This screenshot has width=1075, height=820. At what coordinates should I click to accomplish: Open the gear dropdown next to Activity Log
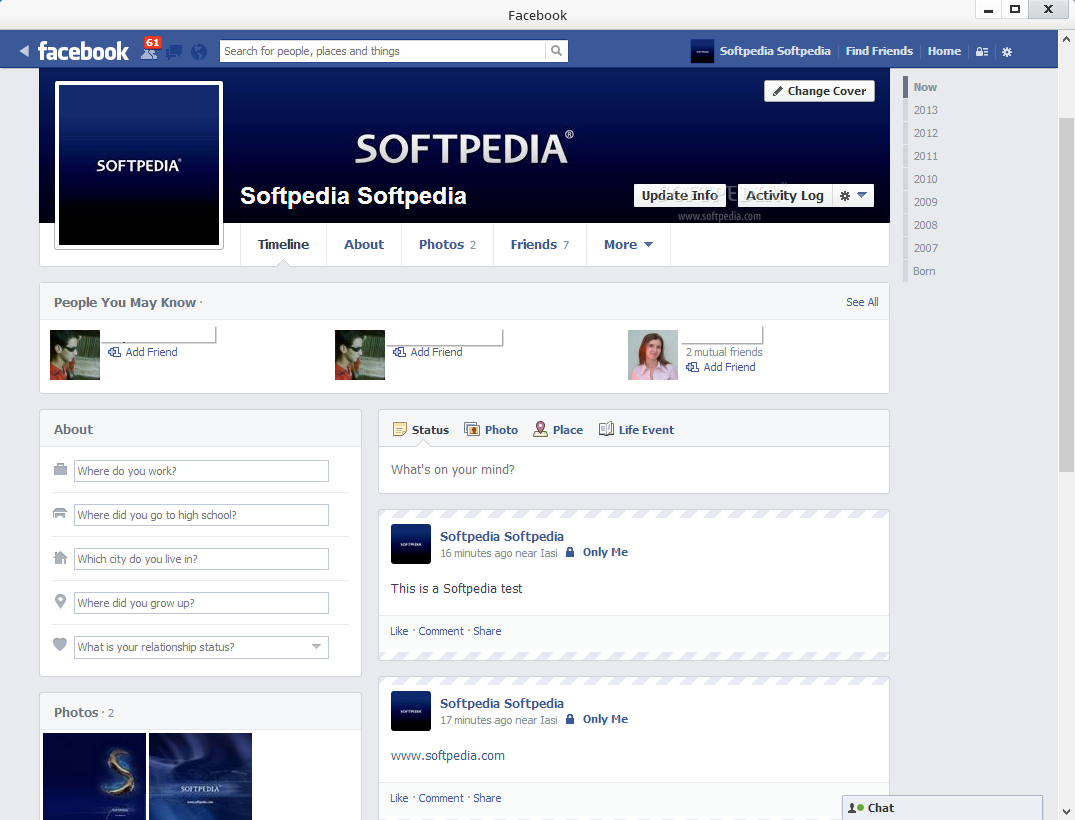(854, 195)
